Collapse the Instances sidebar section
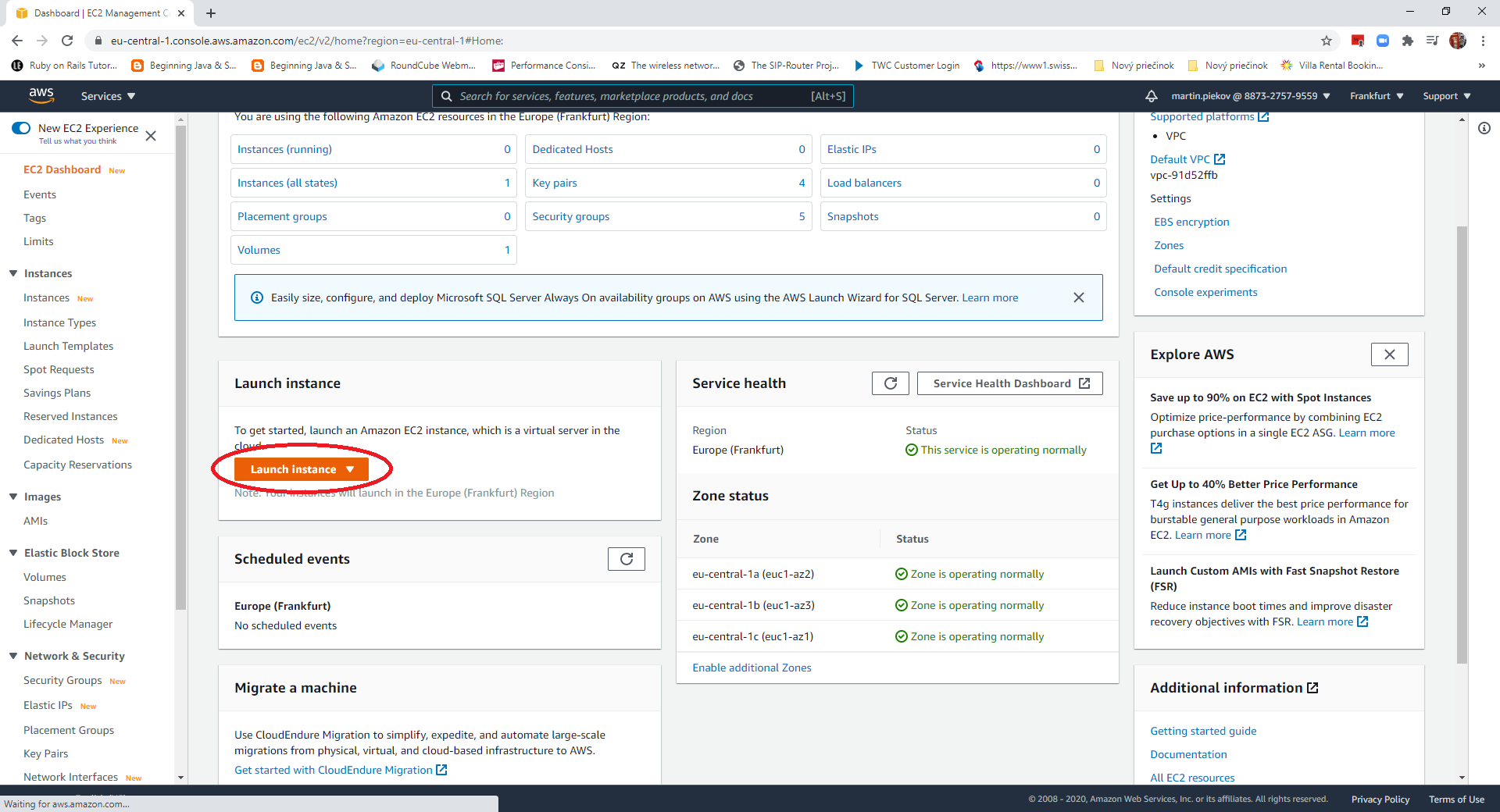This screenshot has width=1500, height=812. point(13,273)
